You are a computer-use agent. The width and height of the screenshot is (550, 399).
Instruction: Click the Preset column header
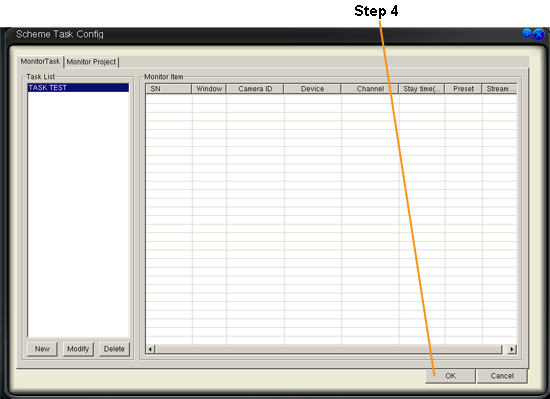pos(463,89)
